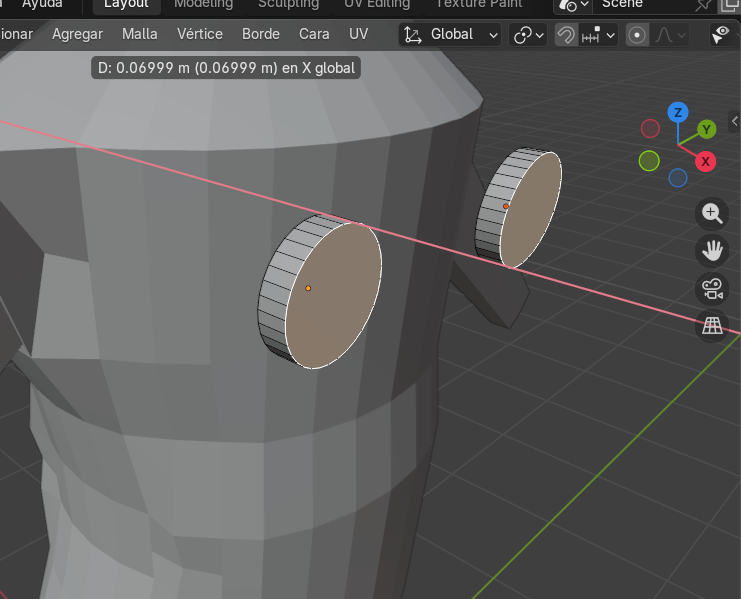741x599 pixels.
Task: Click the blue Z axis gizmo ball
Action: [678, 112]
